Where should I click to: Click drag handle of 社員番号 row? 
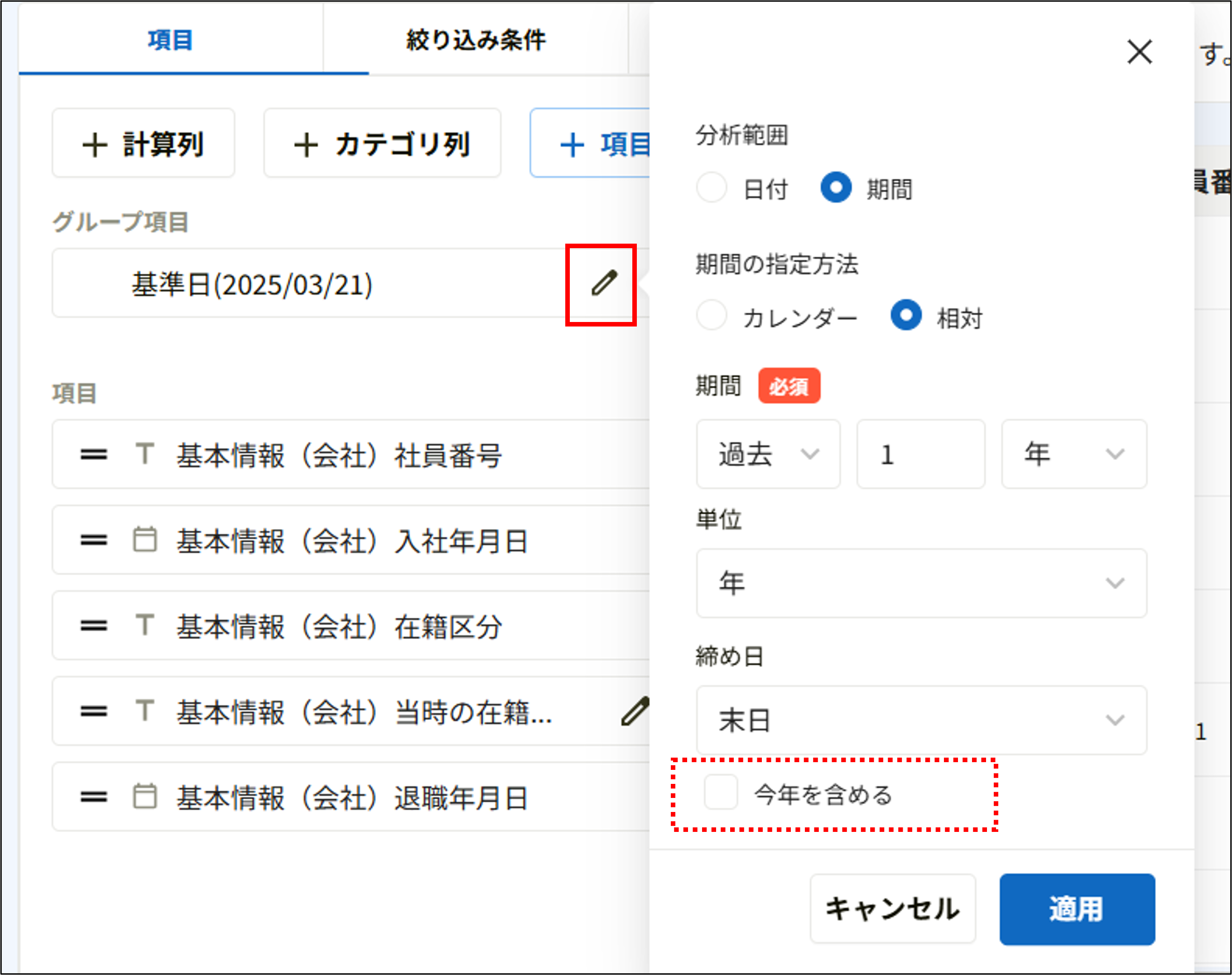click(x=94, y=454)
